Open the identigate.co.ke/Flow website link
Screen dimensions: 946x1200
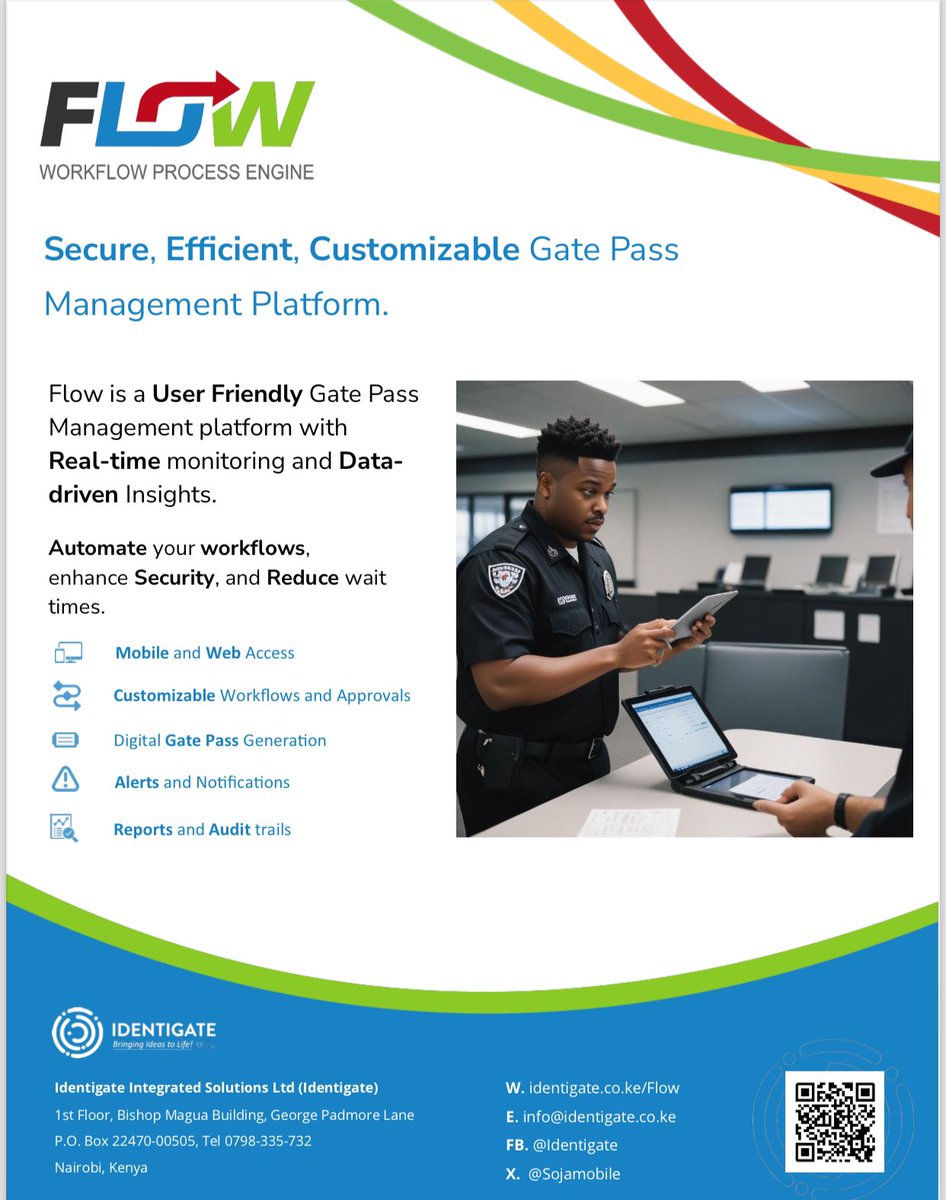604,1087
